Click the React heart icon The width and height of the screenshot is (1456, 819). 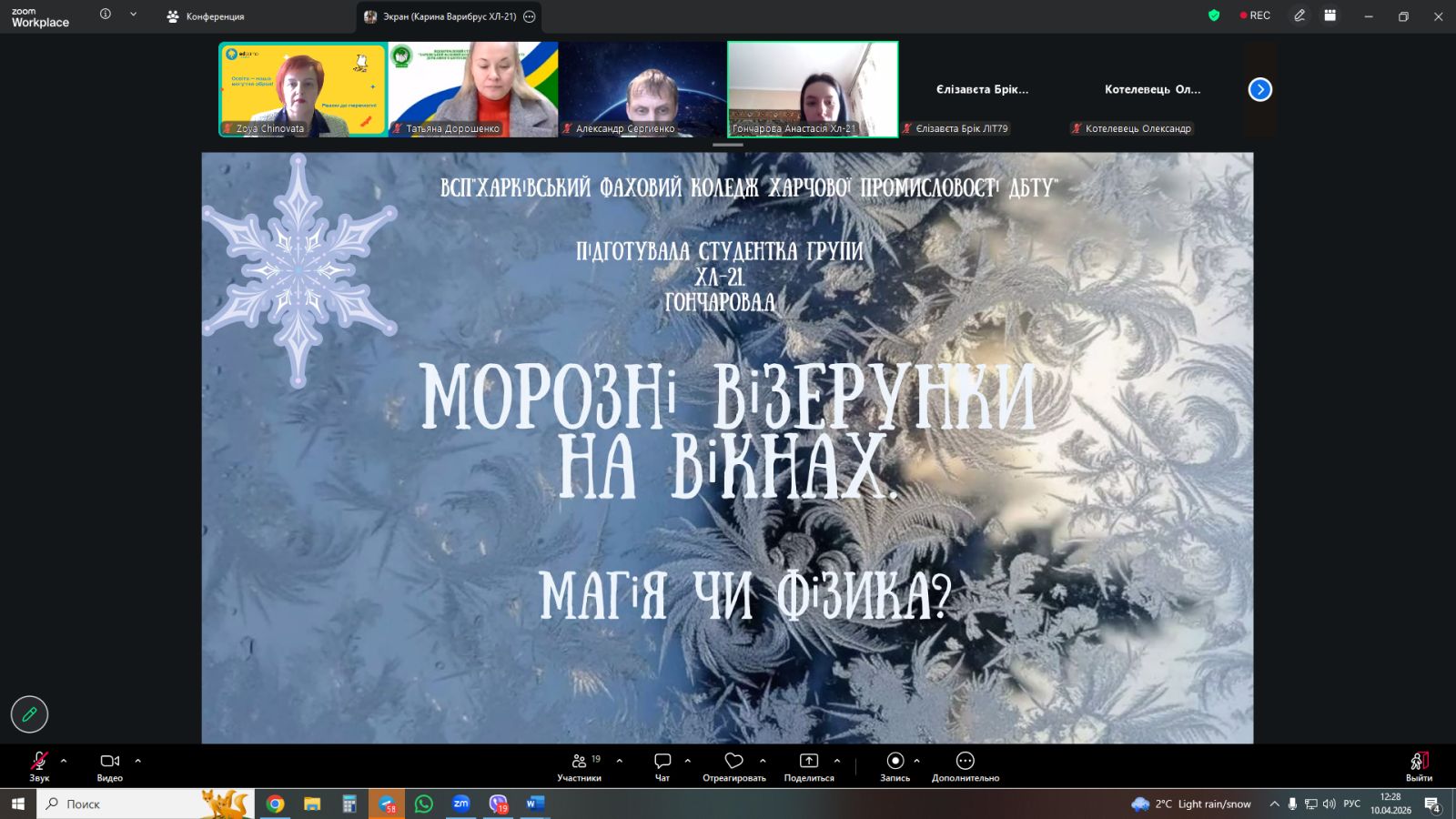[x=733, y=762]
